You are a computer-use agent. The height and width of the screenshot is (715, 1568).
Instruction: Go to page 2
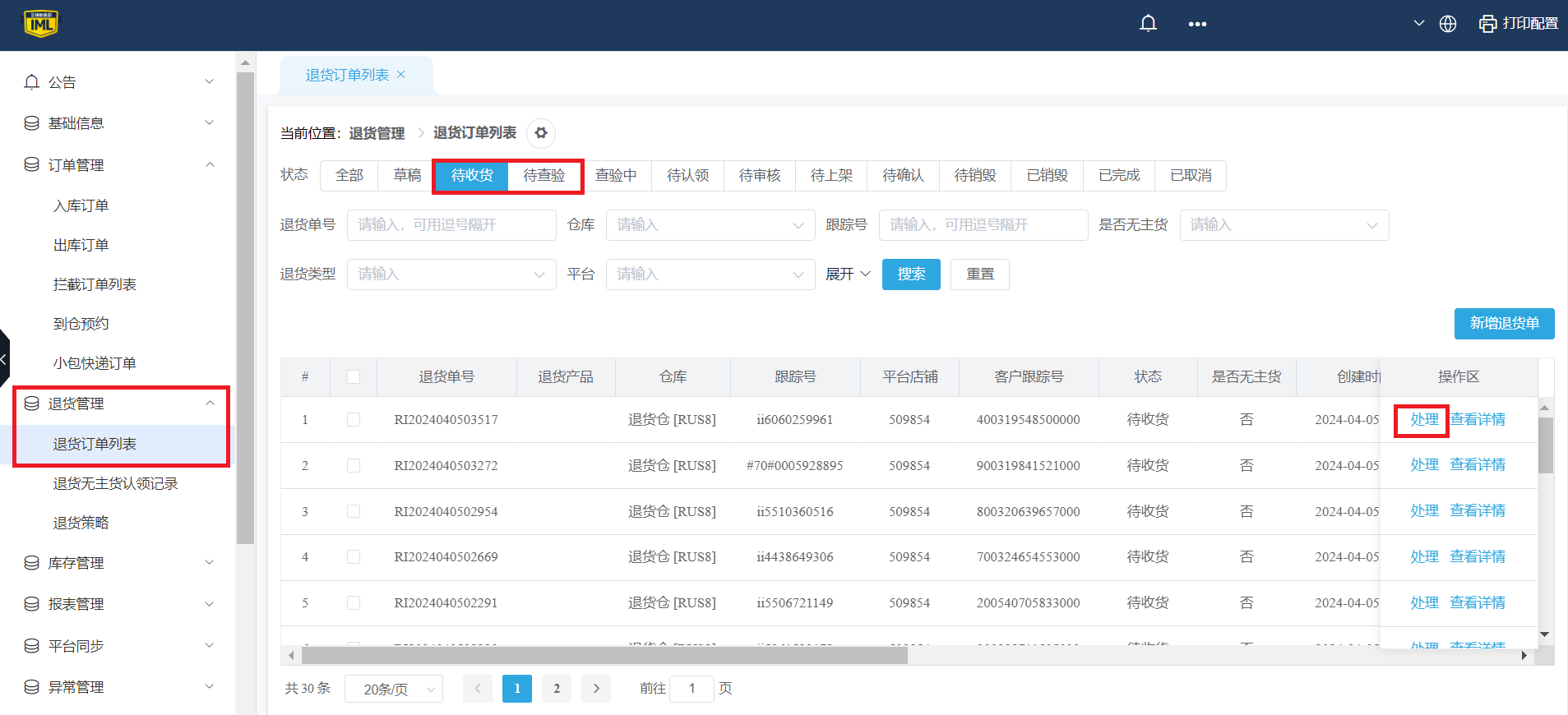(x=557, y=689)
